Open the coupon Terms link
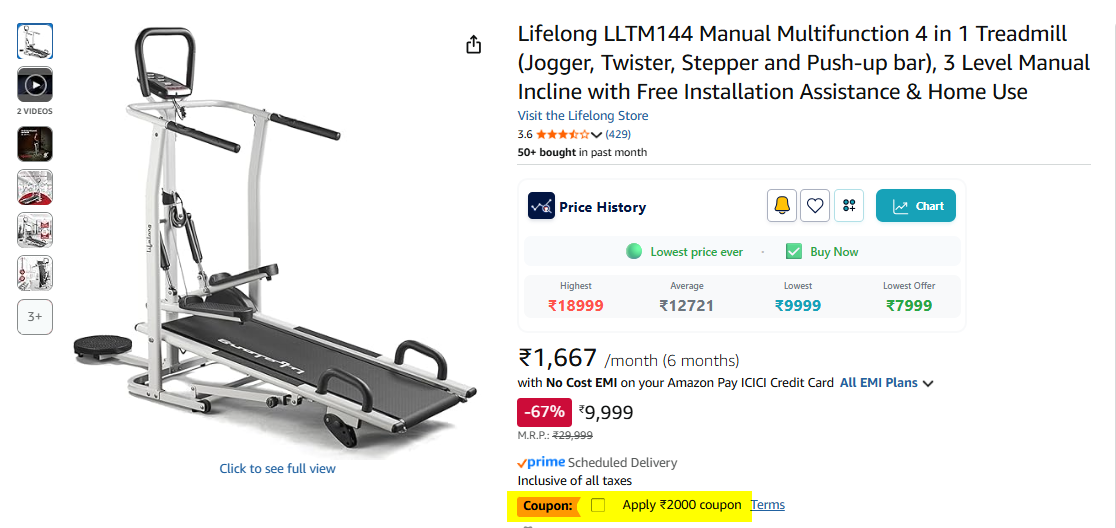Image resolution: width=1116 pixels, height=528 pixels. pos(767,505)
